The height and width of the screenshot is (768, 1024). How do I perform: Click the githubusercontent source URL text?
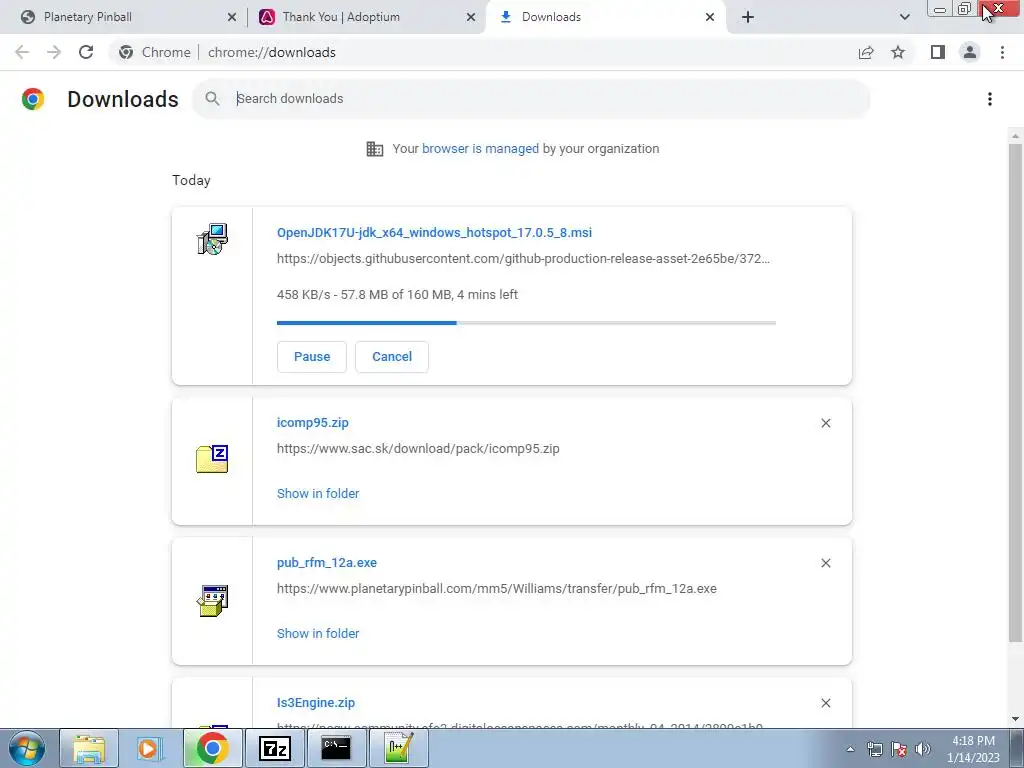click(523, 259)
